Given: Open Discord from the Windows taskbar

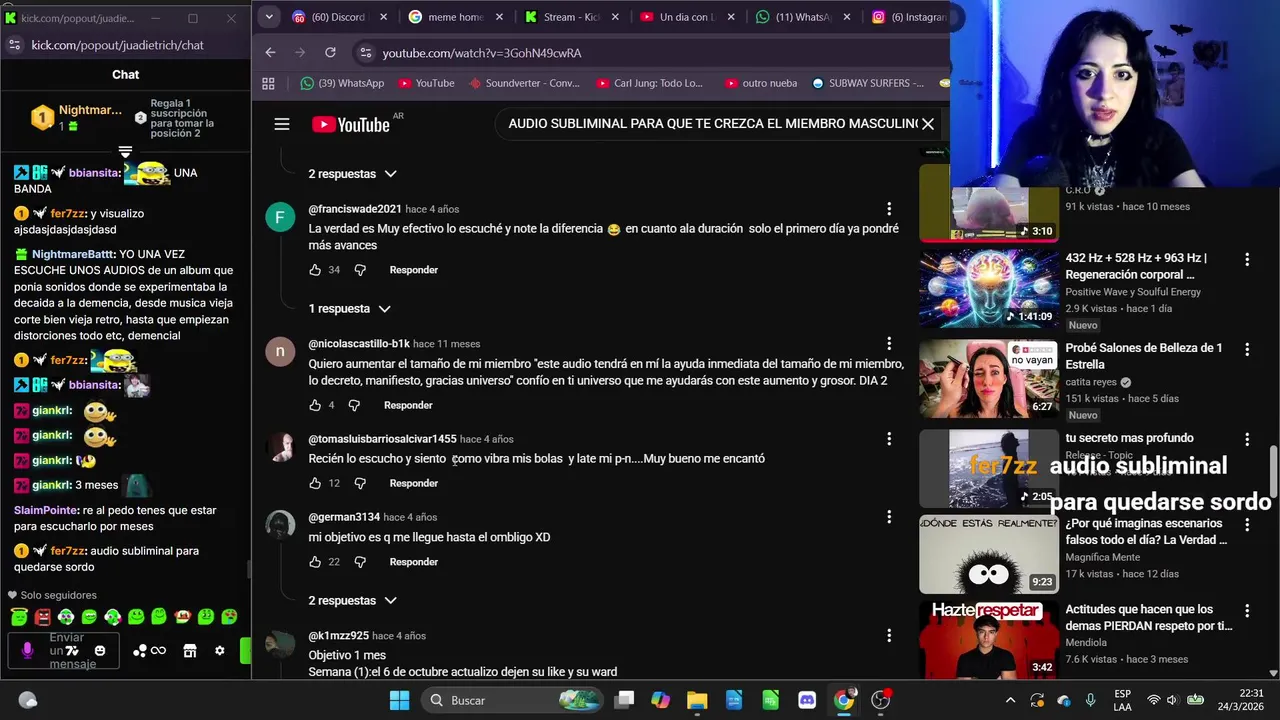Looking at the screenshot, I should tap(807, 700).
